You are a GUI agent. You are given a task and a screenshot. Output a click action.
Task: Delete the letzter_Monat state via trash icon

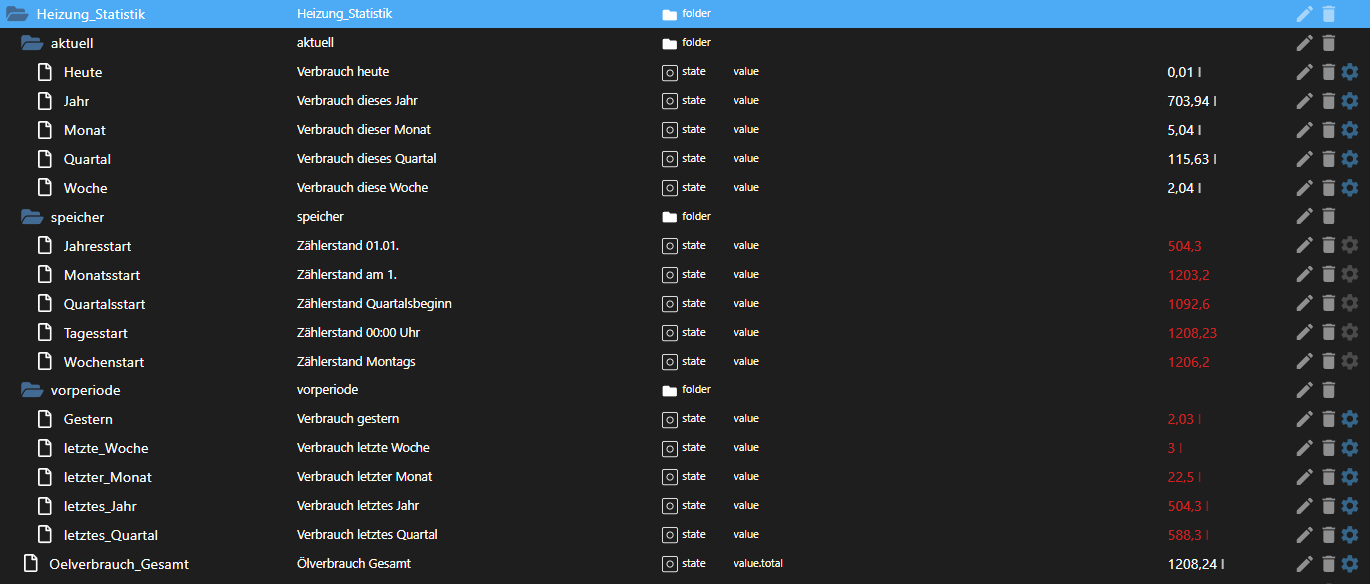point(1328,477)
